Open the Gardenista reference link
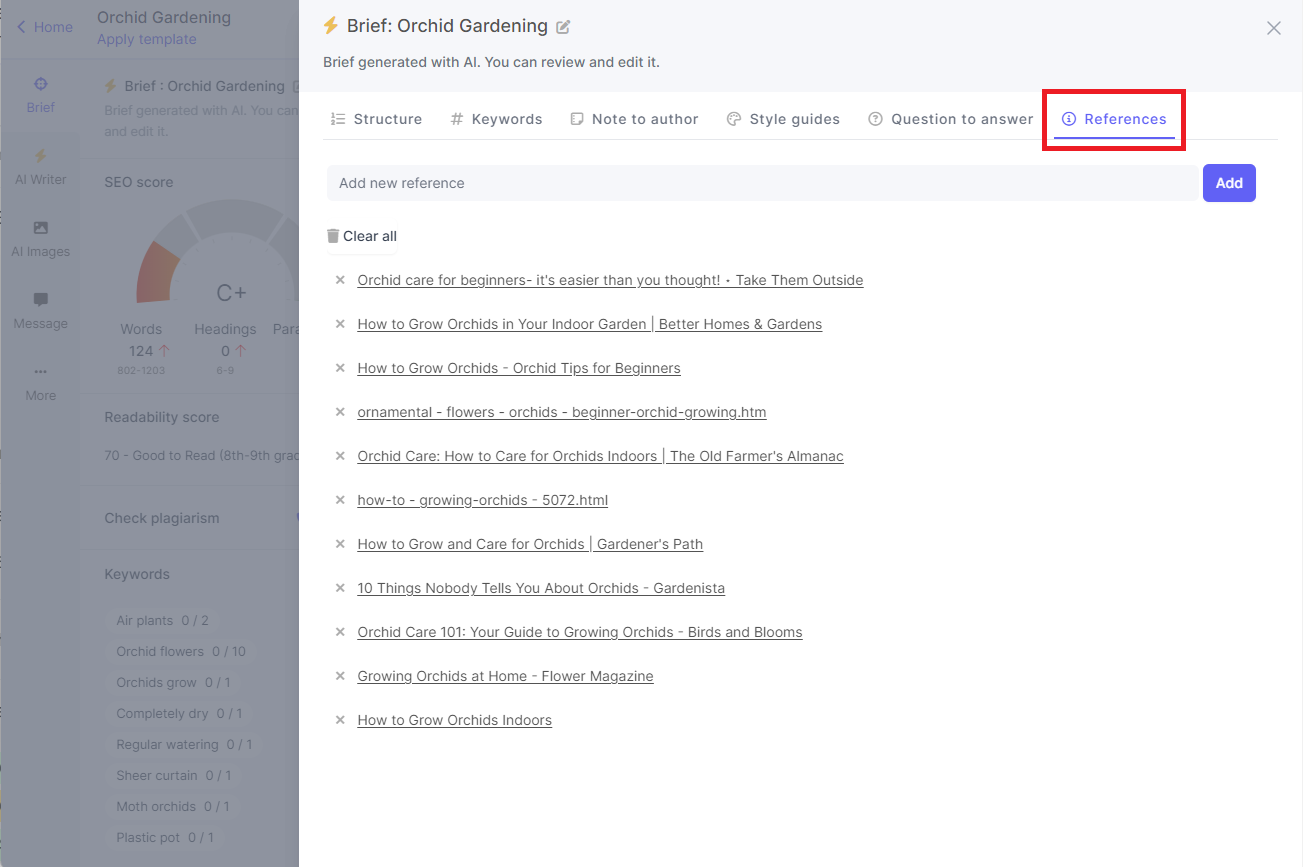 [x=541, y=588]
